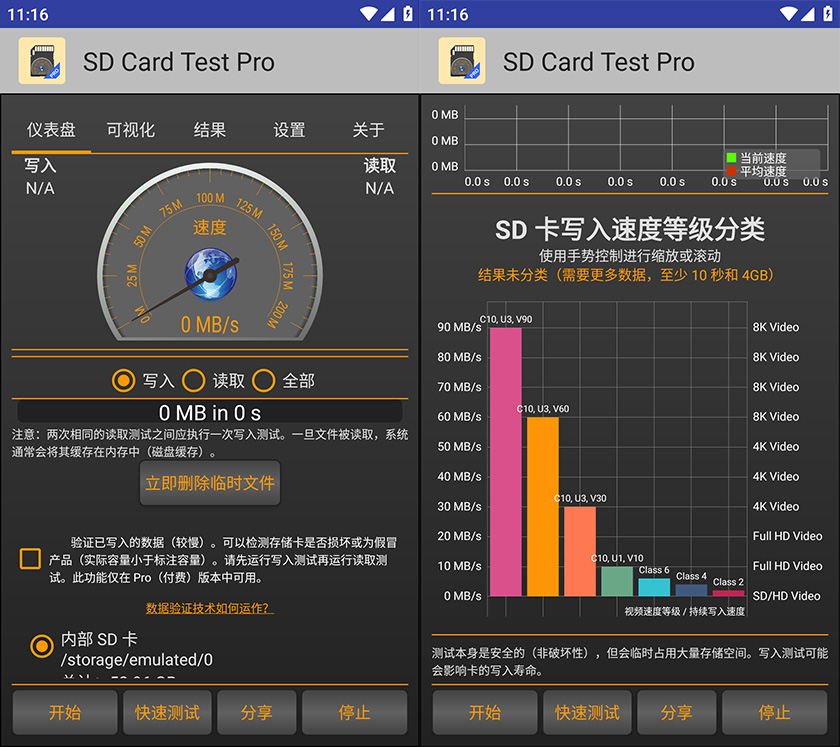Run a 快速测试 quick test
The image size is (840, 747).
(166, 712)
